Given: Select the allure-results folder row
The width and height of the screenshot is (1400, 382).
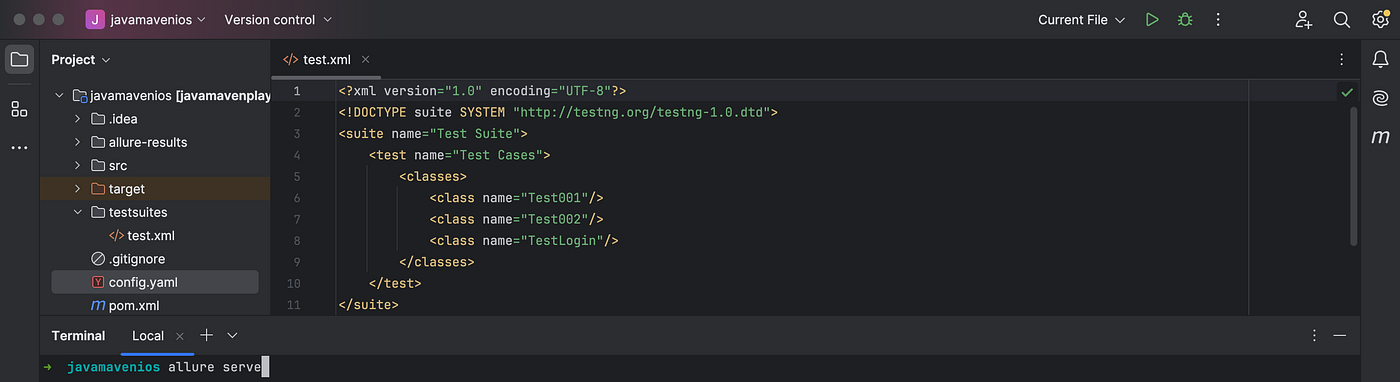Looking at the screenshot, I should pyautogui.click(x=155, y=142).
